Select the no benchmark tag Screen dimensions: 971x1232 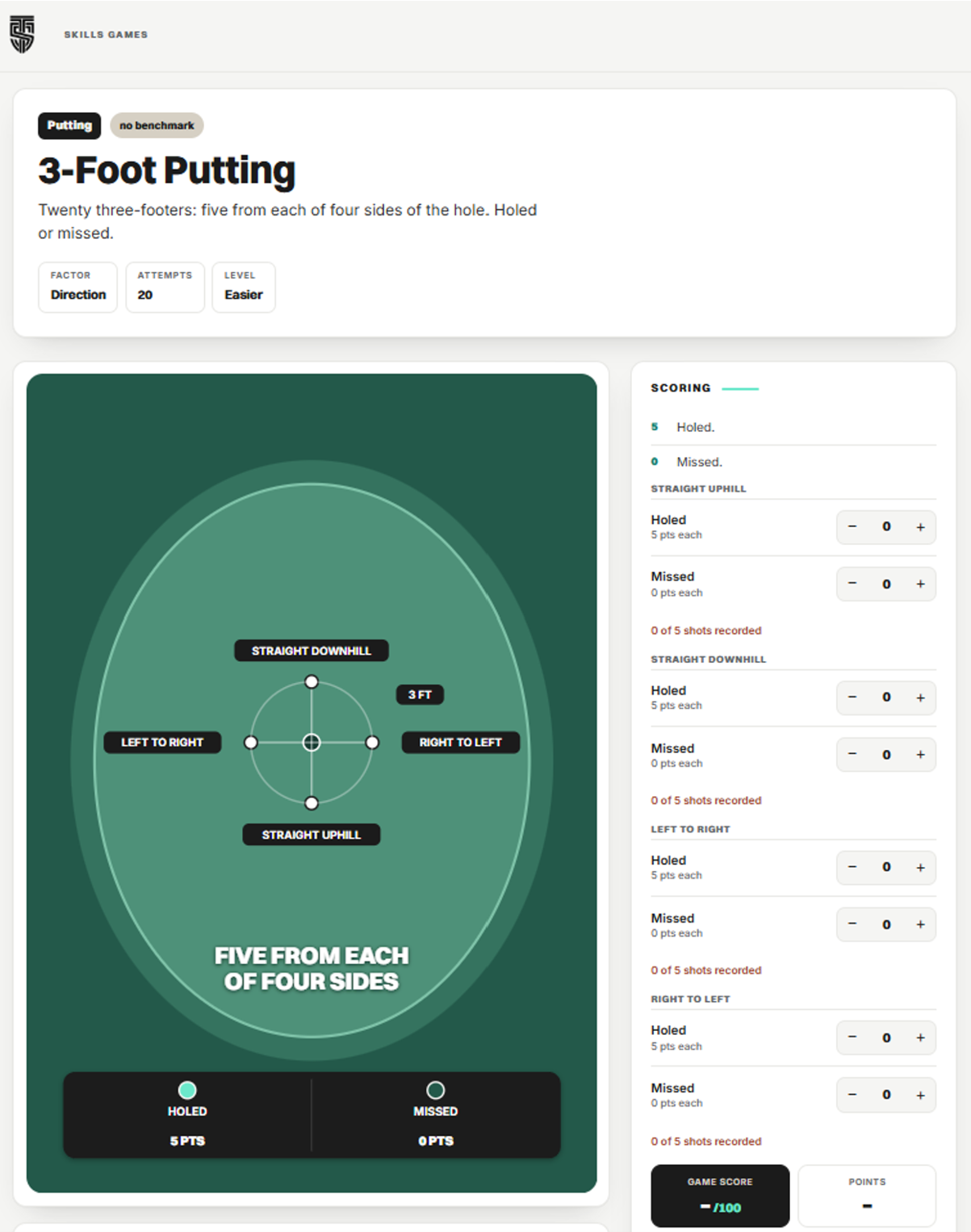point(157,125)
